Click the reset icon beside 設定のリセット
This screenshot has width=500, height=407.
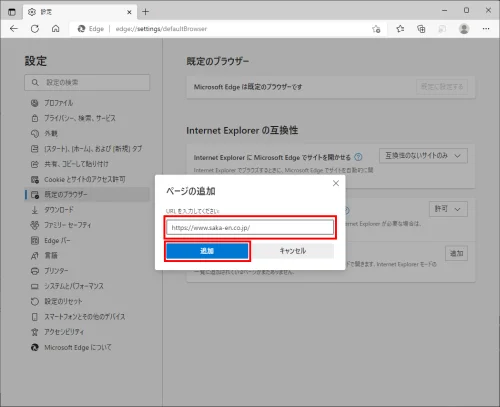point(35,302)
